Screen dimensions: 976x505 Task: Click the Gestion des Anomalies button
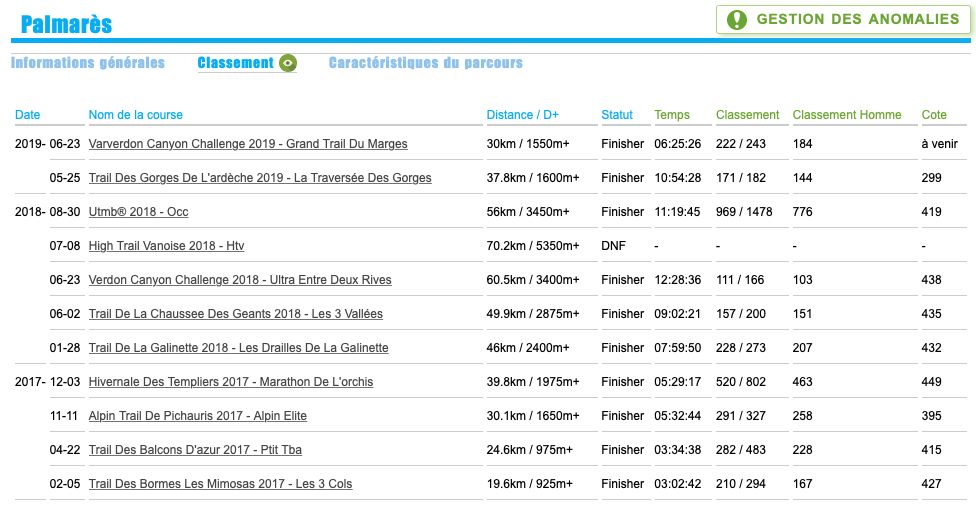[x=843, y=20]
